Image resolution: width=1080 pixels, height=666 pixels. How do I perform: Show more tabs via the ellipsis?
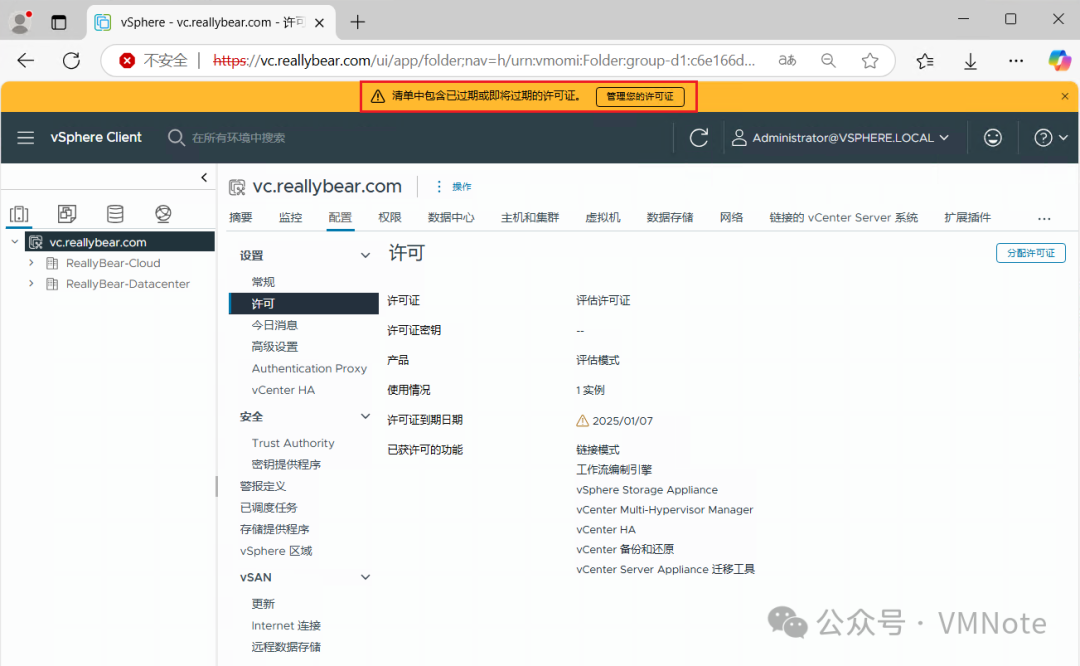(x=1044, y=218)
